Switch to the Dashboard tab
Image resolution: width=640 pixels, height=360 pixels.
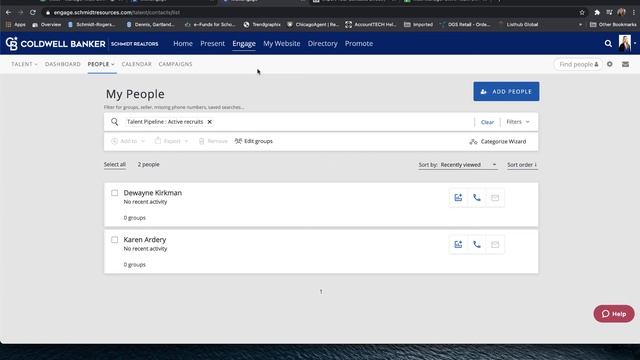[62, 64]
